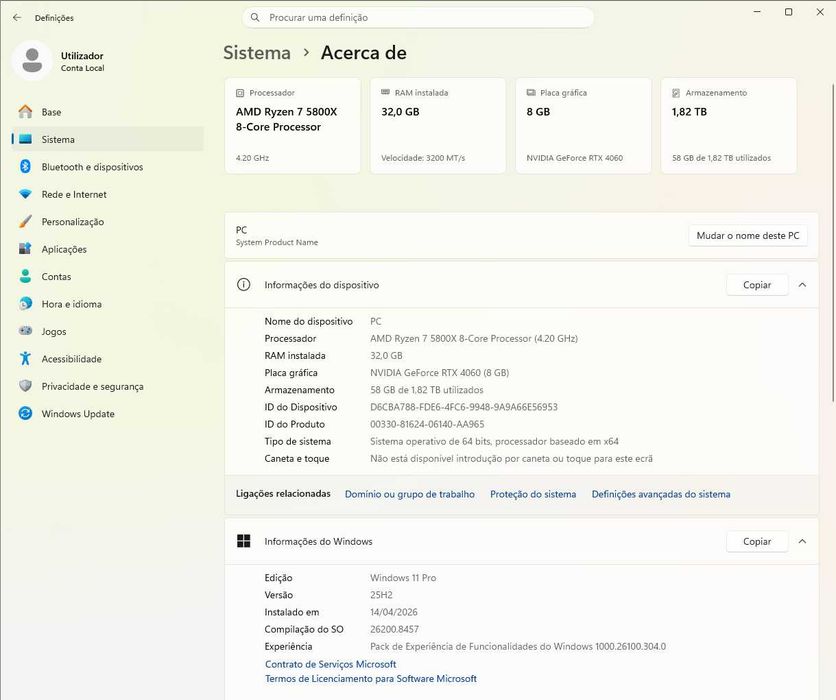Select the AMD Ryzen 7 5800X processor card
This screenshot has width=836, height=700.
click(293, 126)
